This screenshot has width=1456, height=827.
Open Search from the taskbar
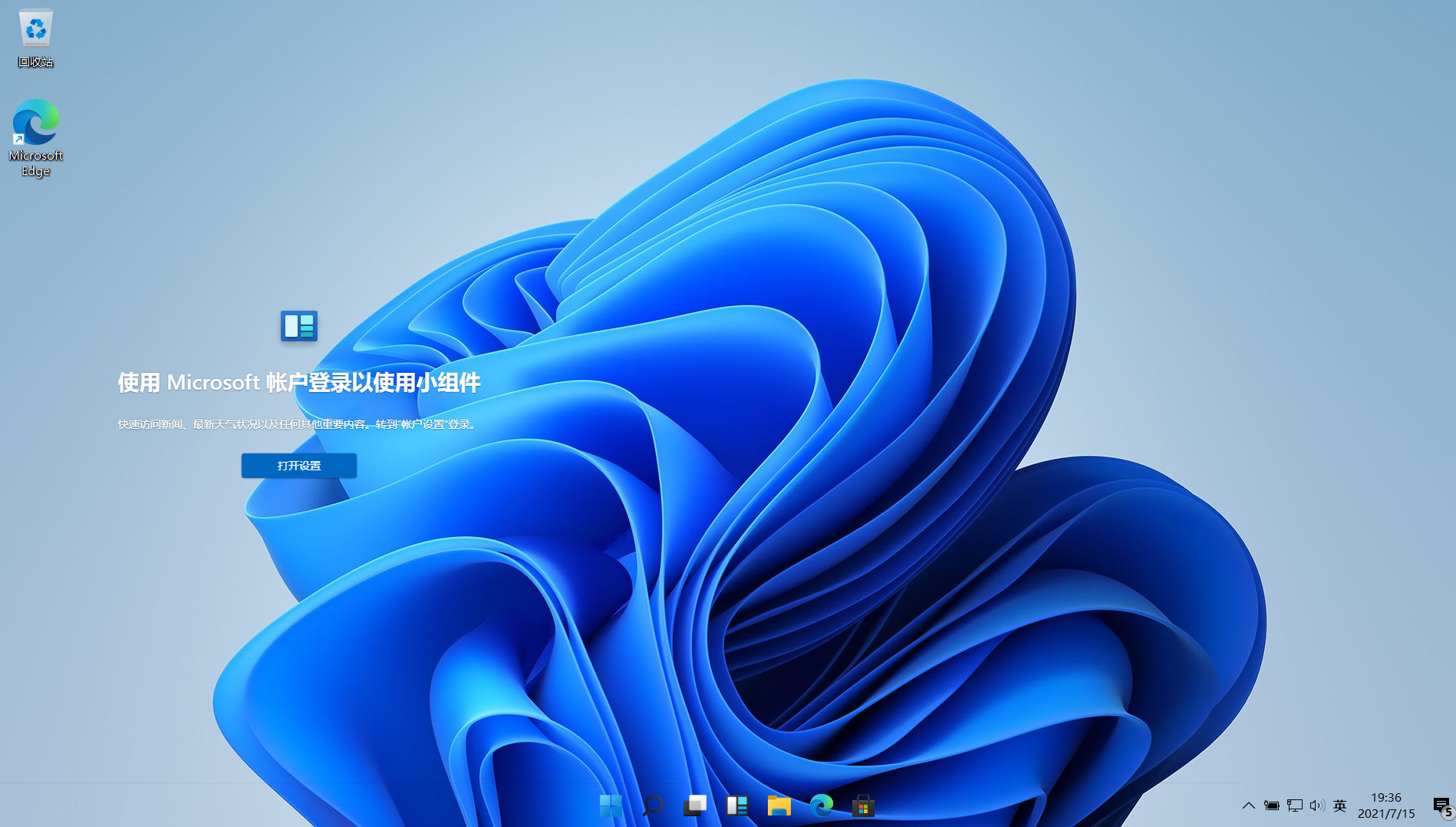pos(653,806)
